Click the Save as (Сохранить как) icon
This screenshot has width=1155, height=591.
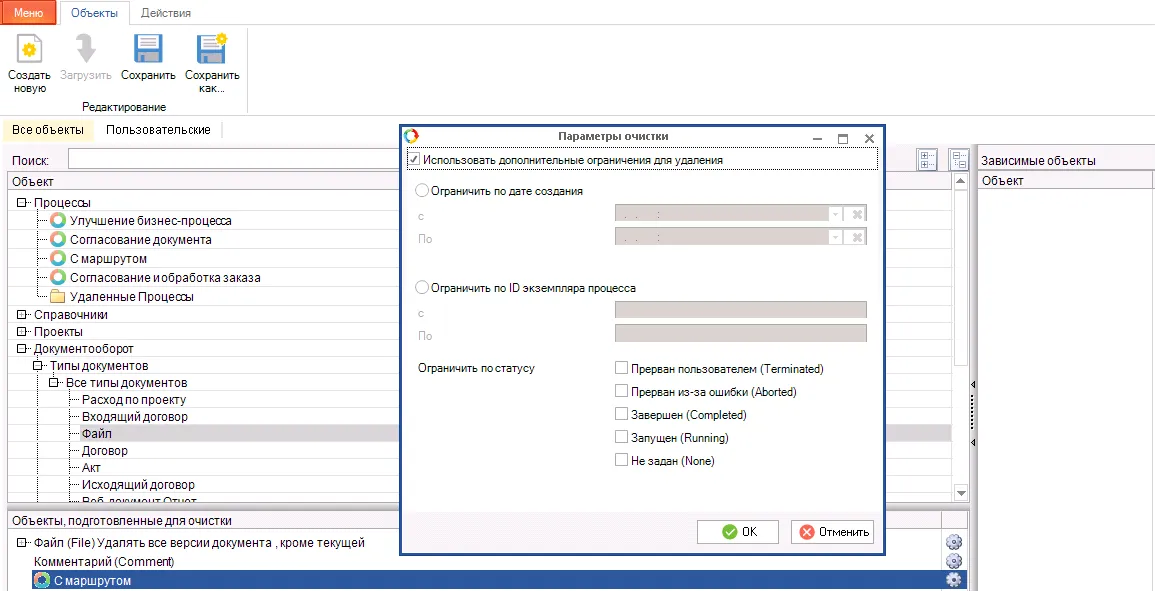212,52
